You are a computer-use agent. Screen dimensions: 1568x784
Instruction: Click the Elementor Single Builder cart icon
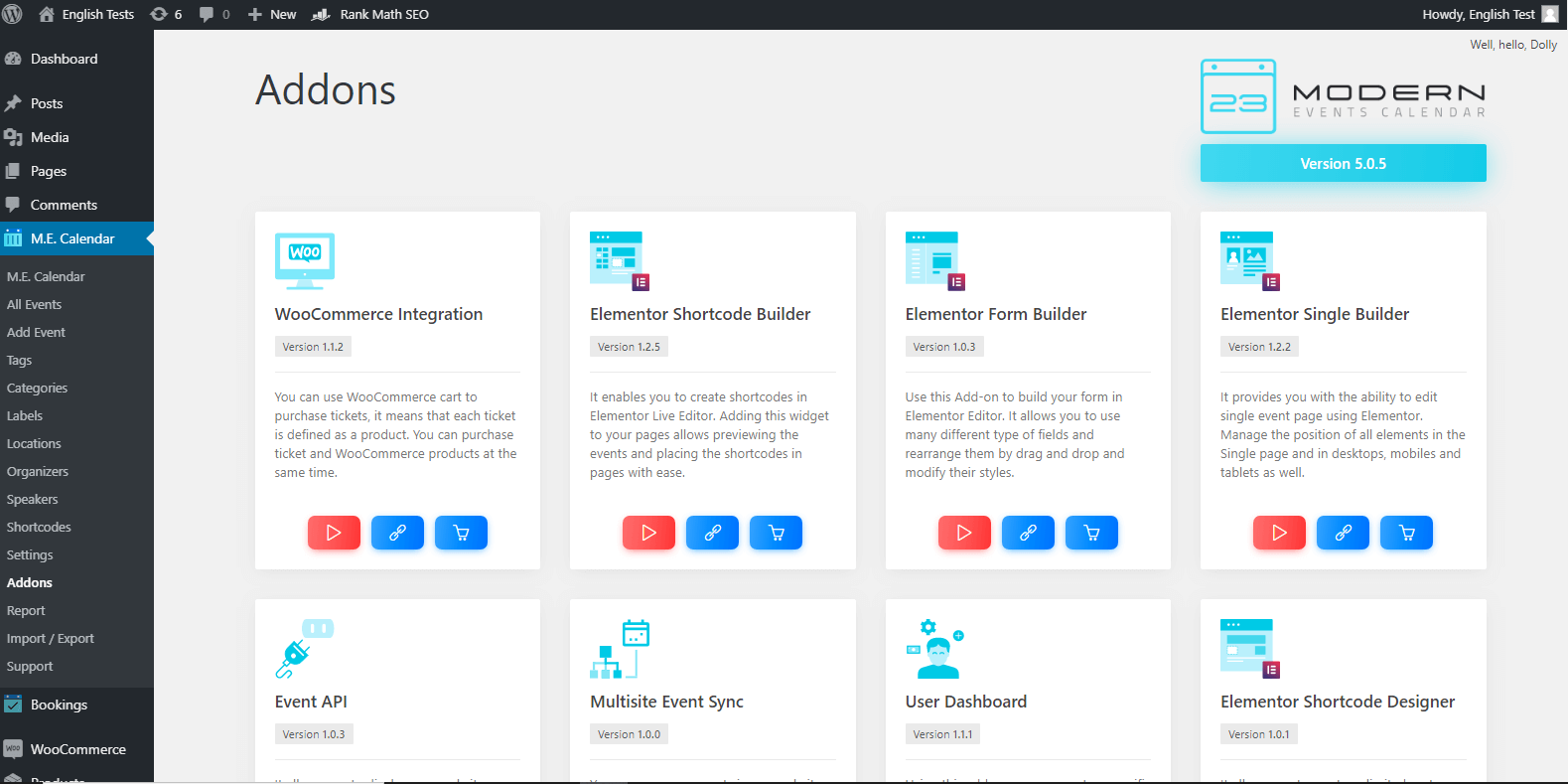[1406, 533]
